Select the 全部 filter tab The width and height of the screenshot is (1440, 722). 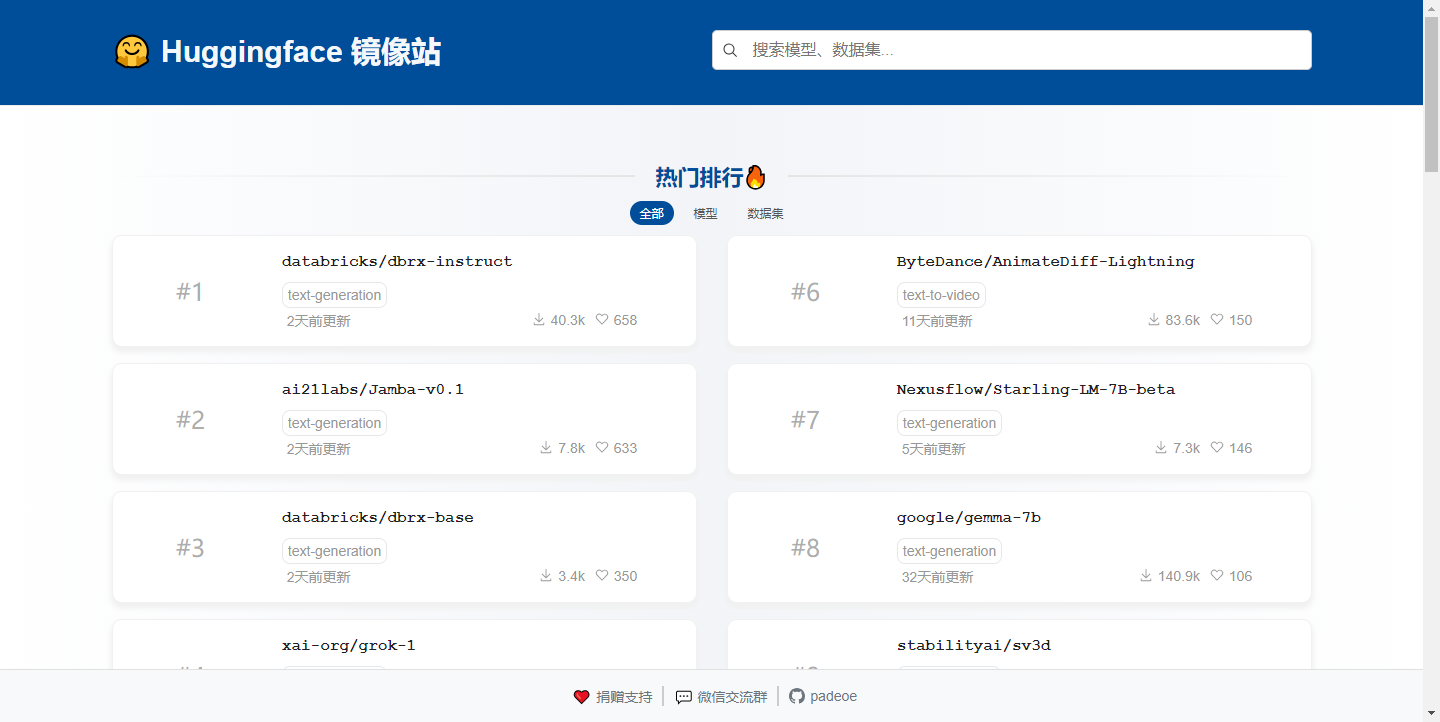[x=652, y=213]
